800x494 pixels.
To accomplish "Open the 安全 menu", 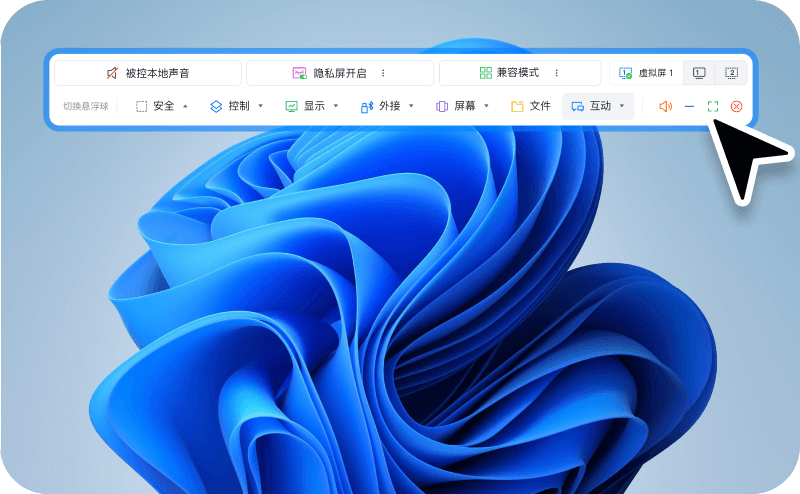I will [163, 106].
